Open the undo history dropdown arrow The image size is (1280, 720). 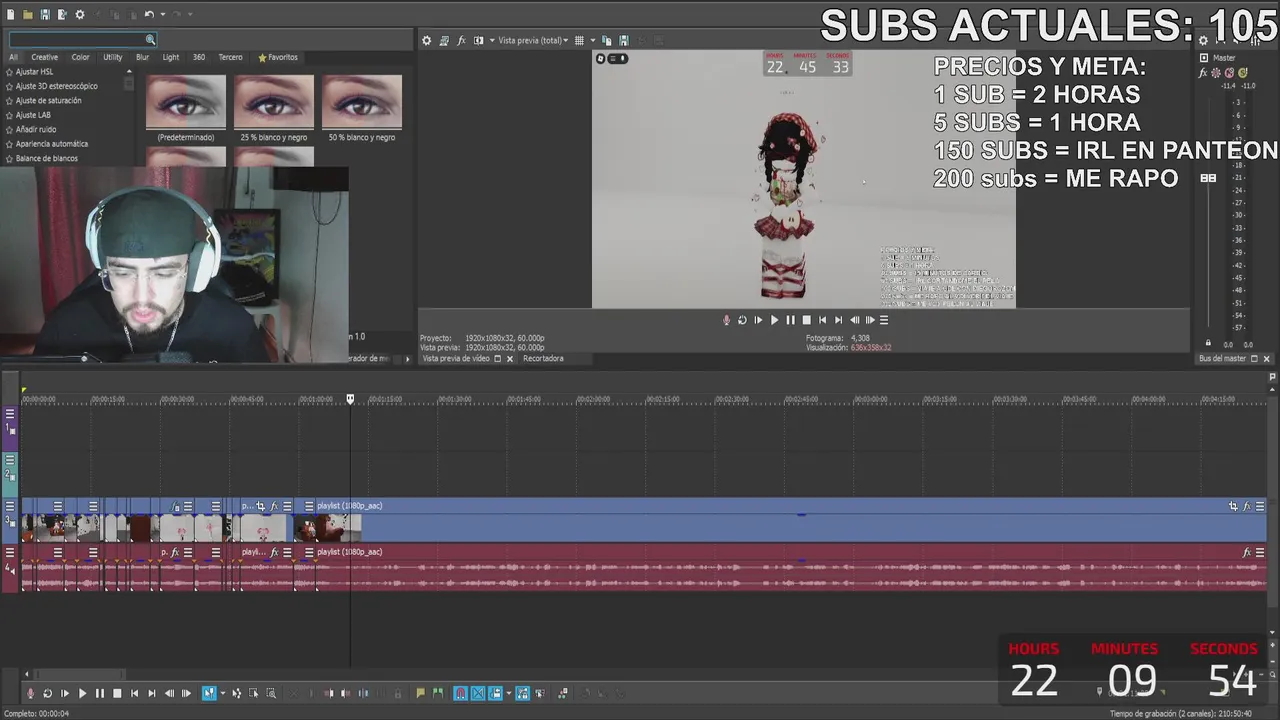tap(161, 14)
